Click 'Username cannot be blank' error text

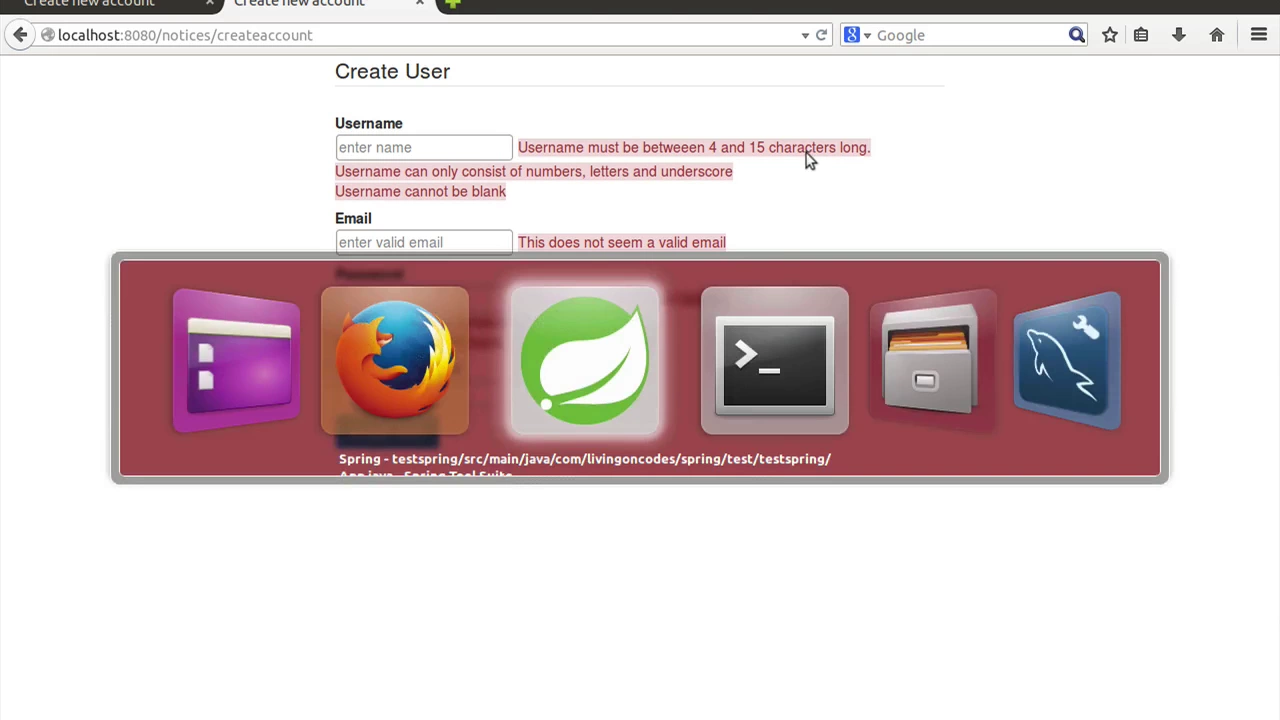click(420, 191)
